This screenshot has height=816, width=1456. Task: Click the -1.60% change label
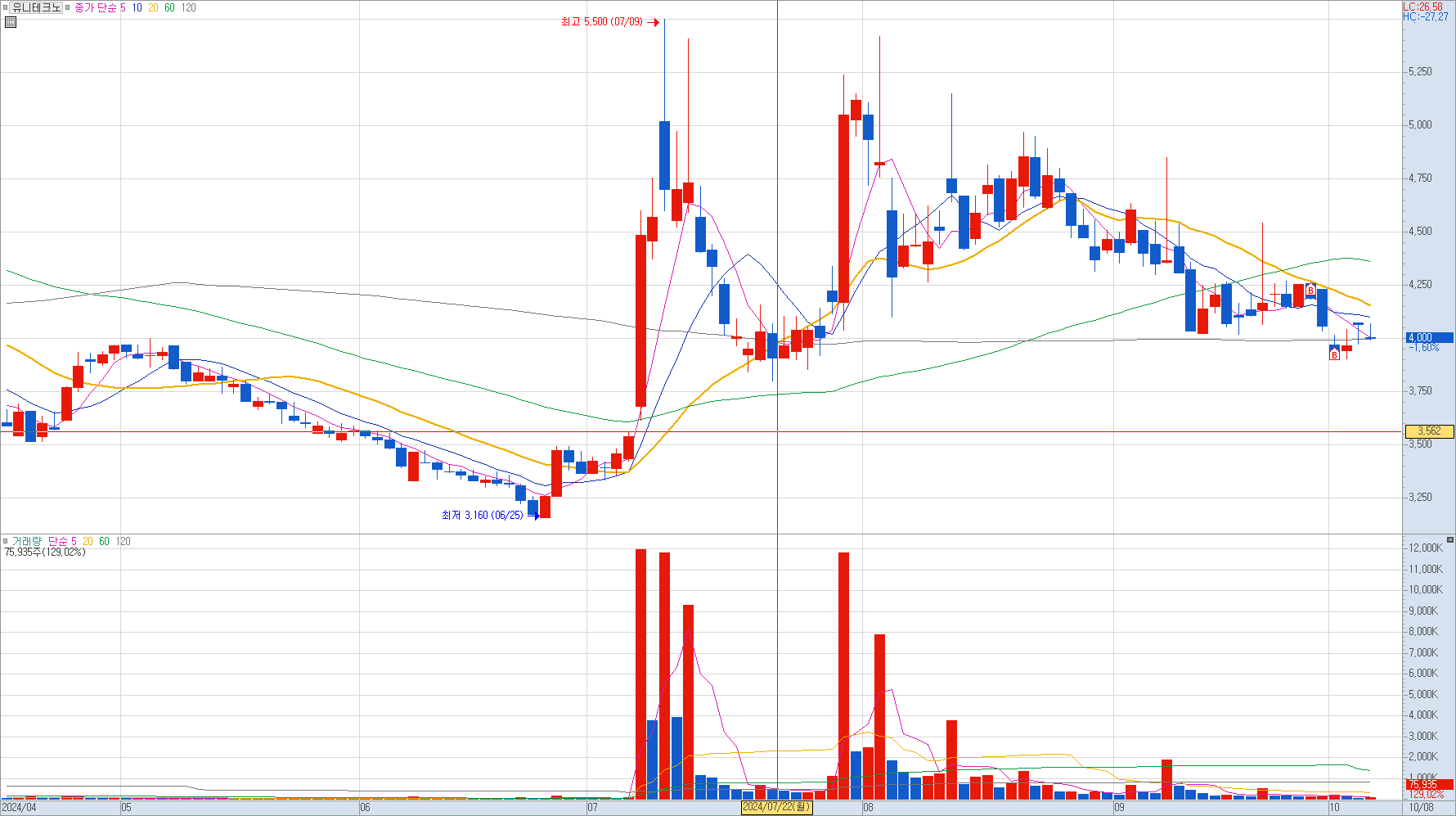point(1423,348)
